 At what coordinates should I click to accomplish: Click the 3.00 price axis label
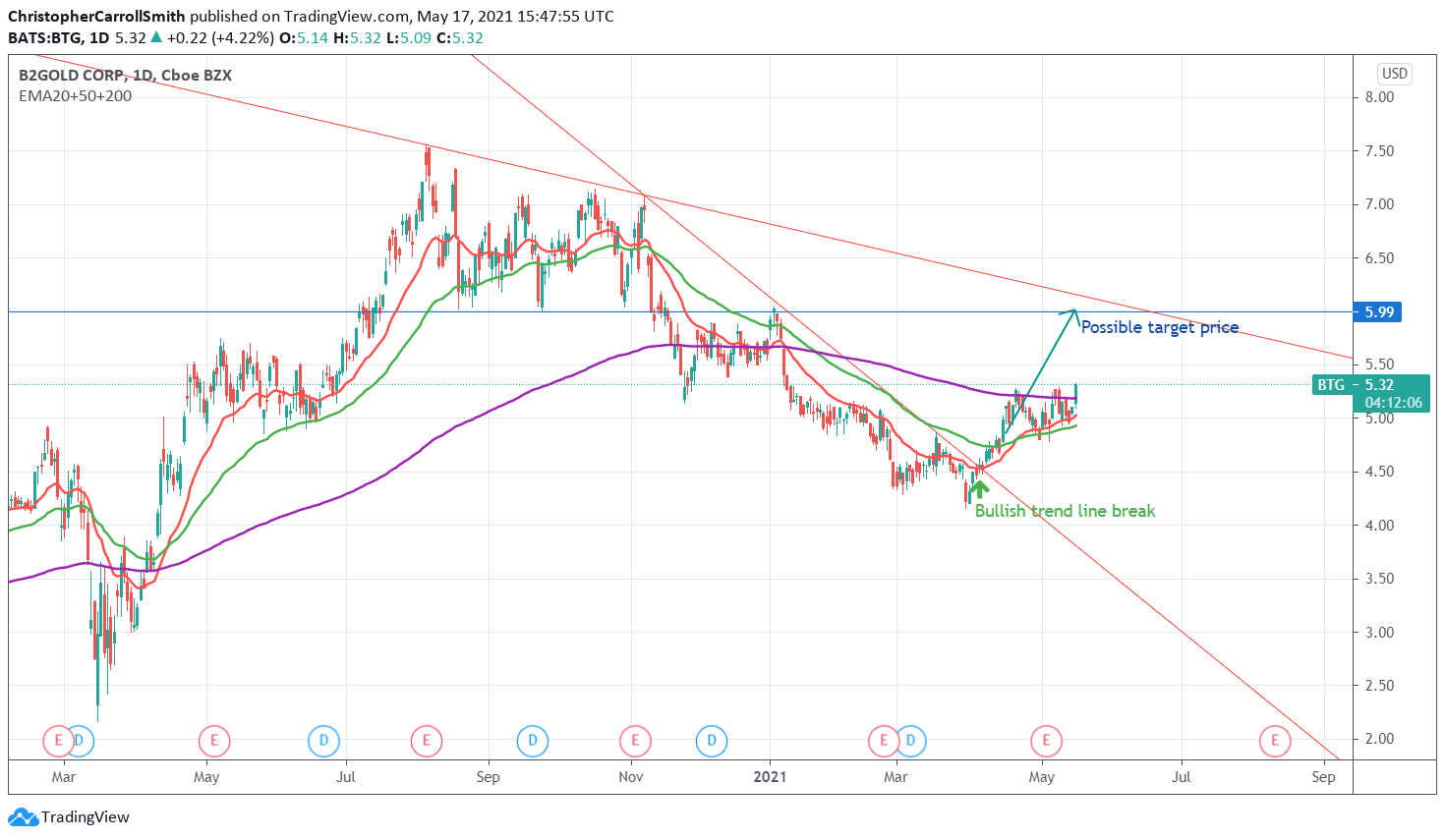click(1379, 633)
